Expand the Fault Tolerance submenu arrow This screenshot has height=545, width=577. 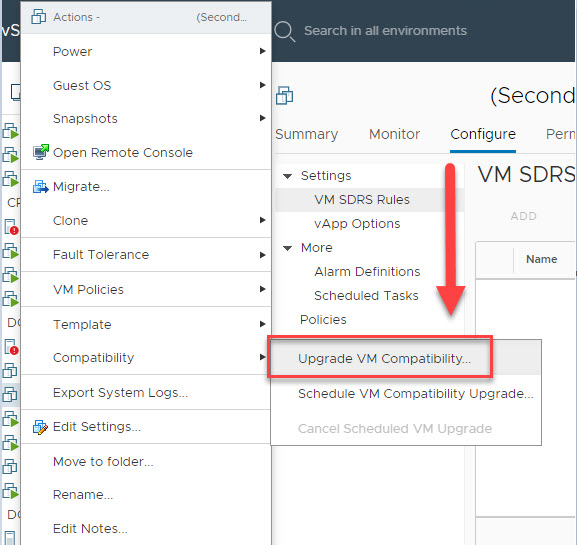(x=262, y=255)
